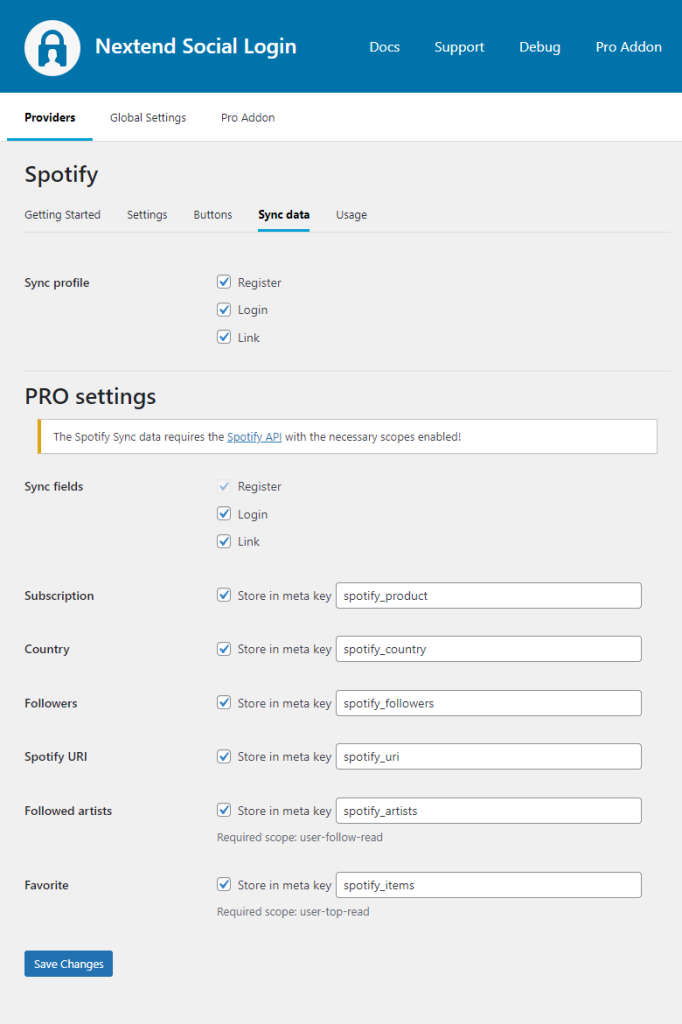This screenshot has width=682, height=1024.
Task: Open the Debug page from header
Action: click(x=540, y=47)
